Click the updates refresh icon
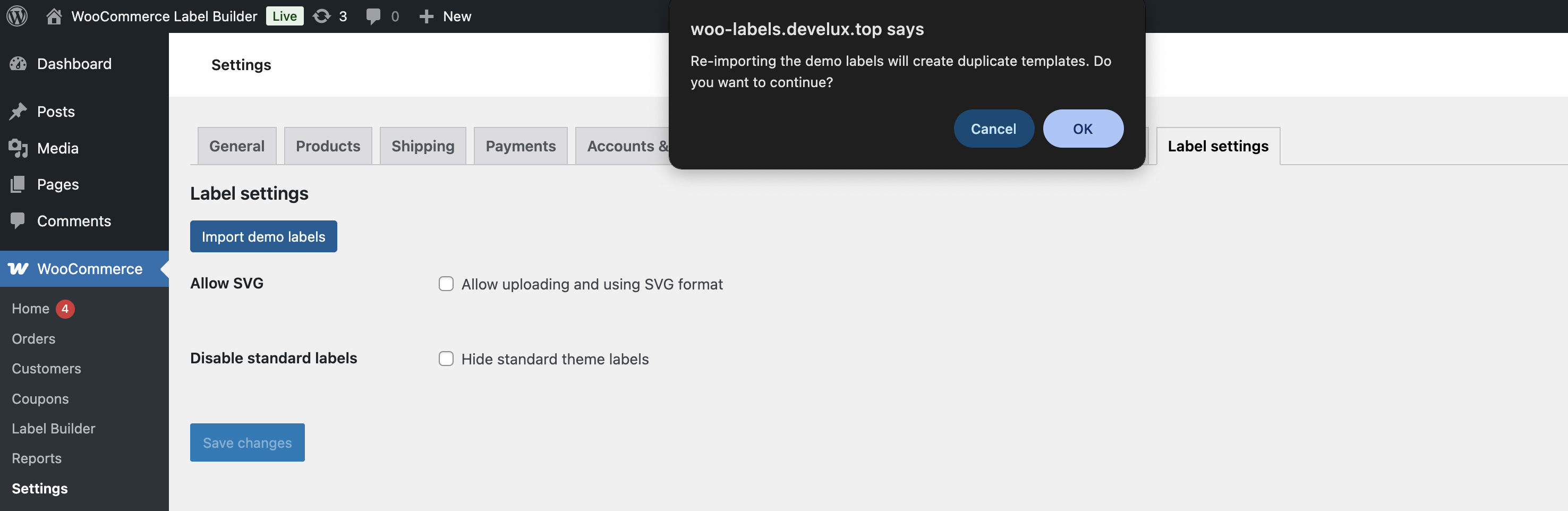 322,16
